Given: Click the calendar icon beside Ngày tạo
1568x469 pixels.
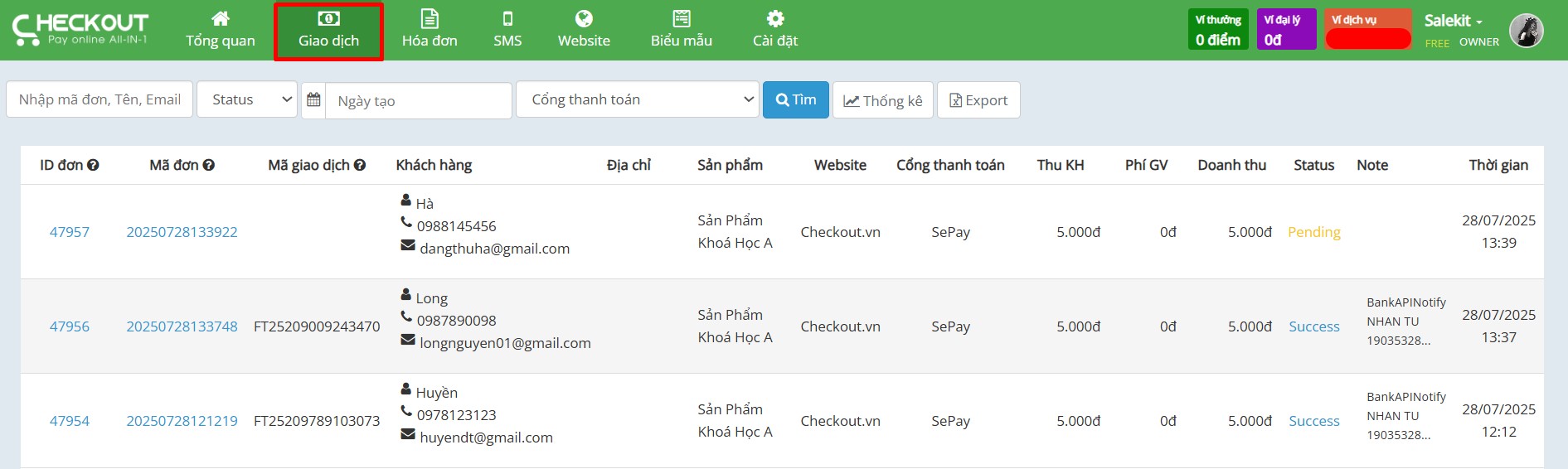Looking at the screenshot, I should [313, 100].
